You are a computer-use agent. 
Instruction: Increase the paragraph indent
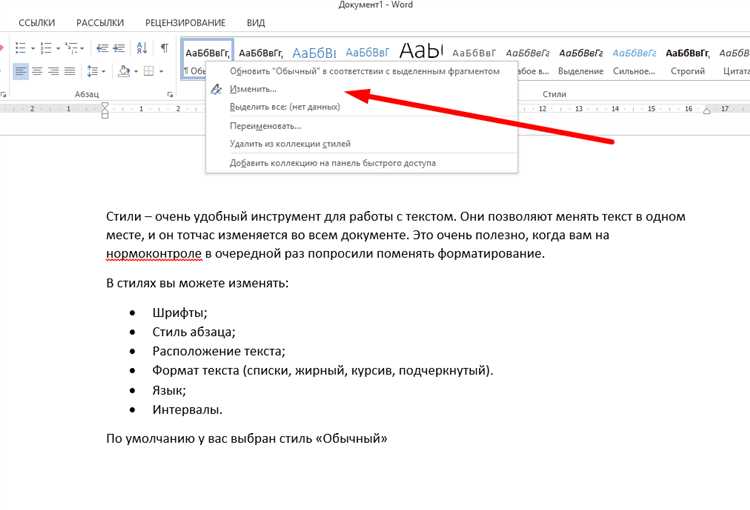click(119, 48)
